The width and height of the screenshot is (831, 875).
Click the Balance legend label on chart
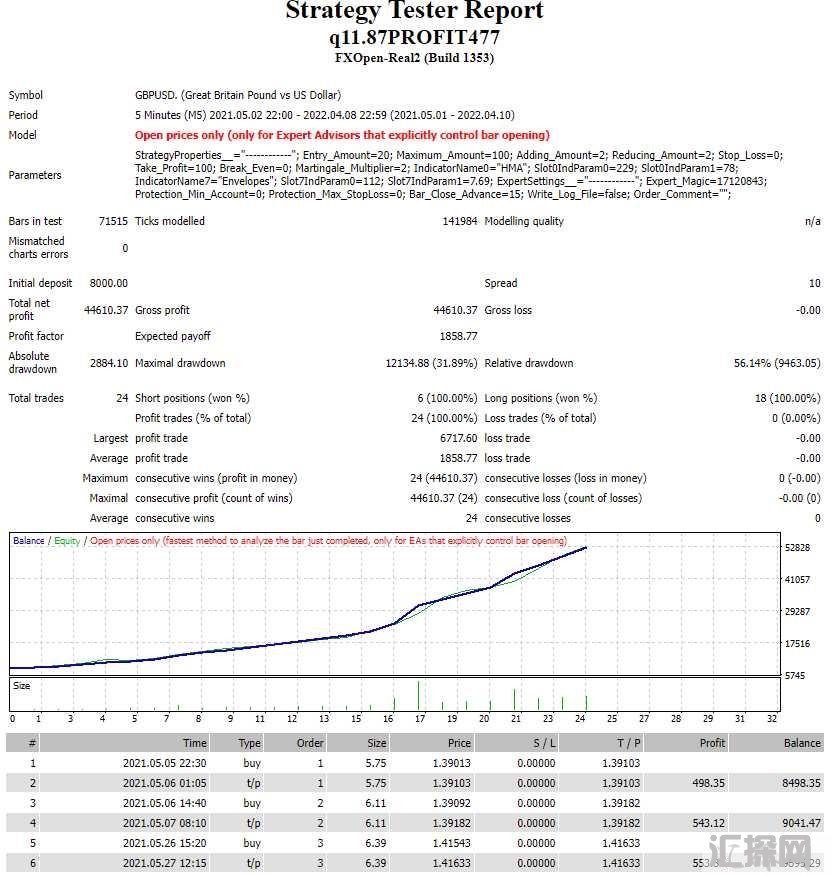[28, 541]
